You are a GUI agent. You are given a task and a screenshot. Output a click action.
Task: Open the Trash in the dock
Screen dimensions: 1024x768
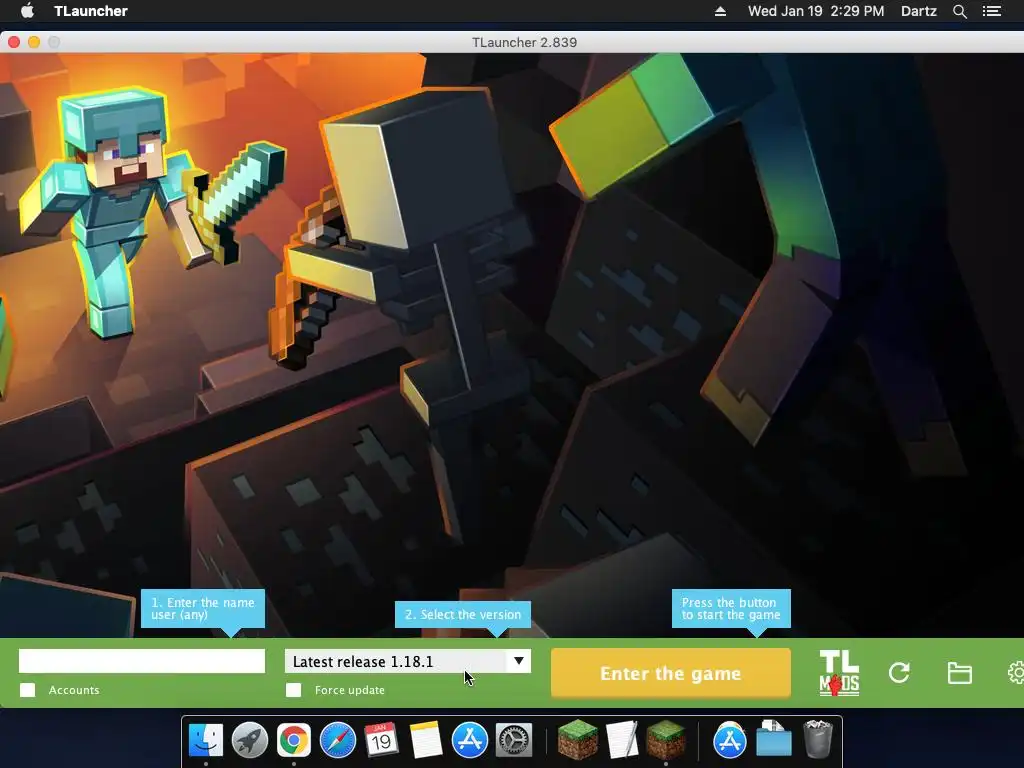[x=818, y=739]
